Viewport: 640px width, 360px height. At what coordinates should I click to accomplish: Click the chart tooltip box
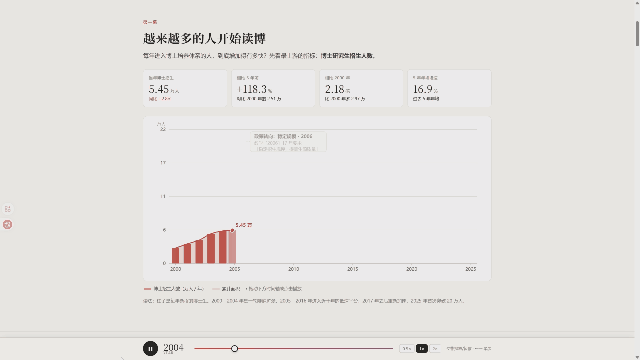[x=288, y=142]
